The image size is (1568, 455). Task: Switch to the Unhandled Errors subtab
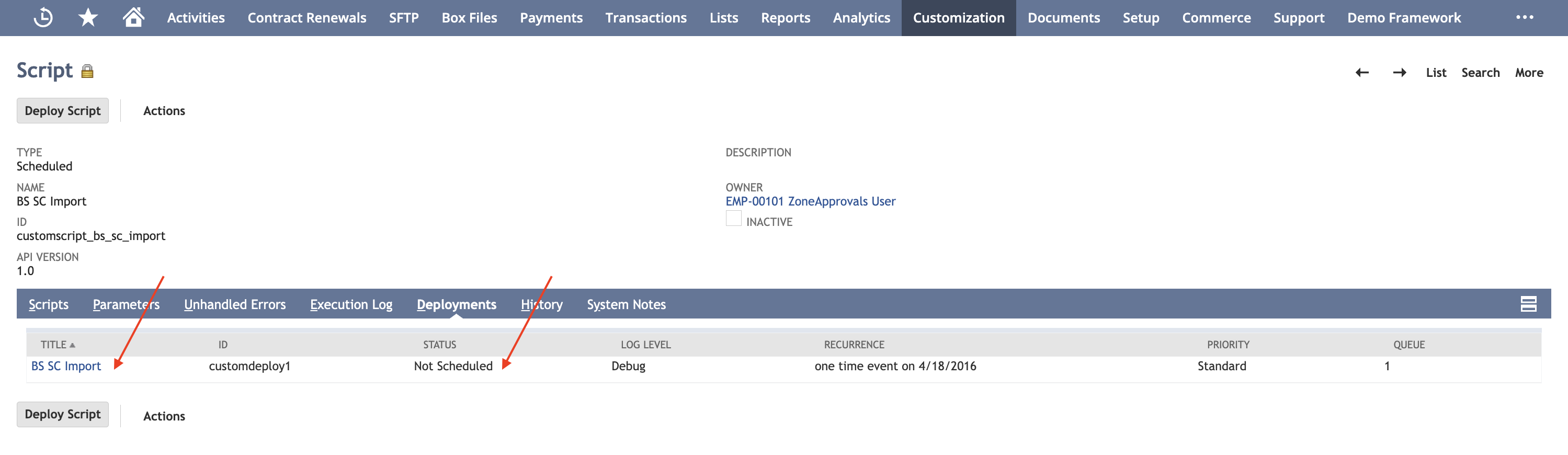(235, 304)
